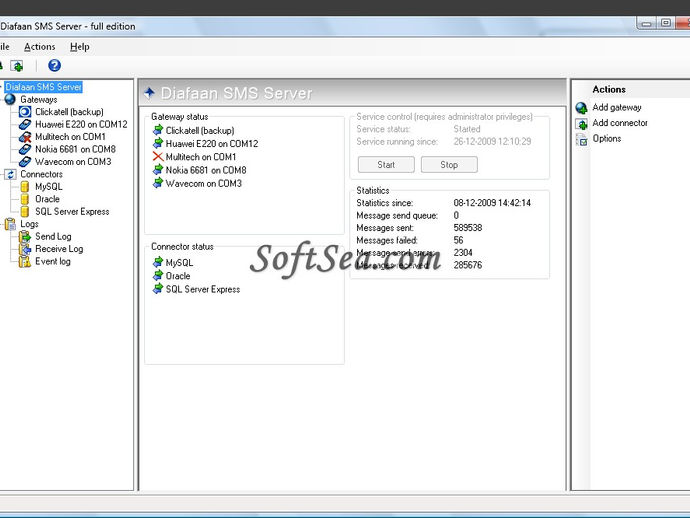This screenshot has height=518, width=690.
Task: Open Receive Log tree item
Action: click(x=59, y=249)
